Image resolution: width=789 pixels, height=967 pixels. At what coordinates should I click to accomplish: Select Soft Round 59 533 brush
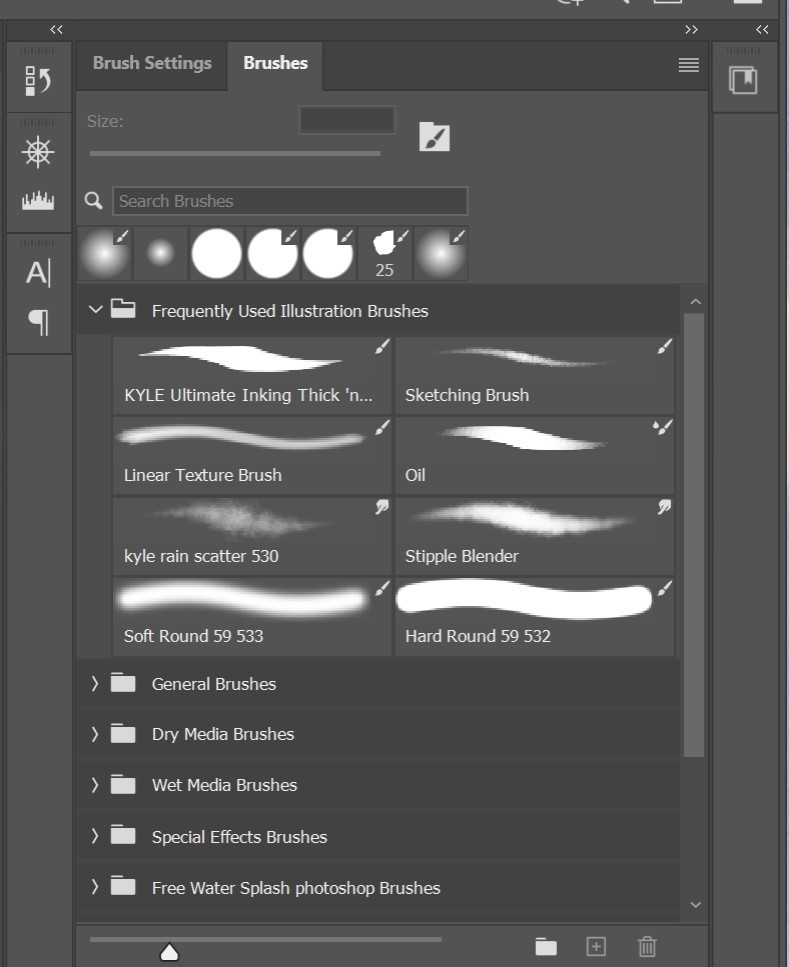252,616
